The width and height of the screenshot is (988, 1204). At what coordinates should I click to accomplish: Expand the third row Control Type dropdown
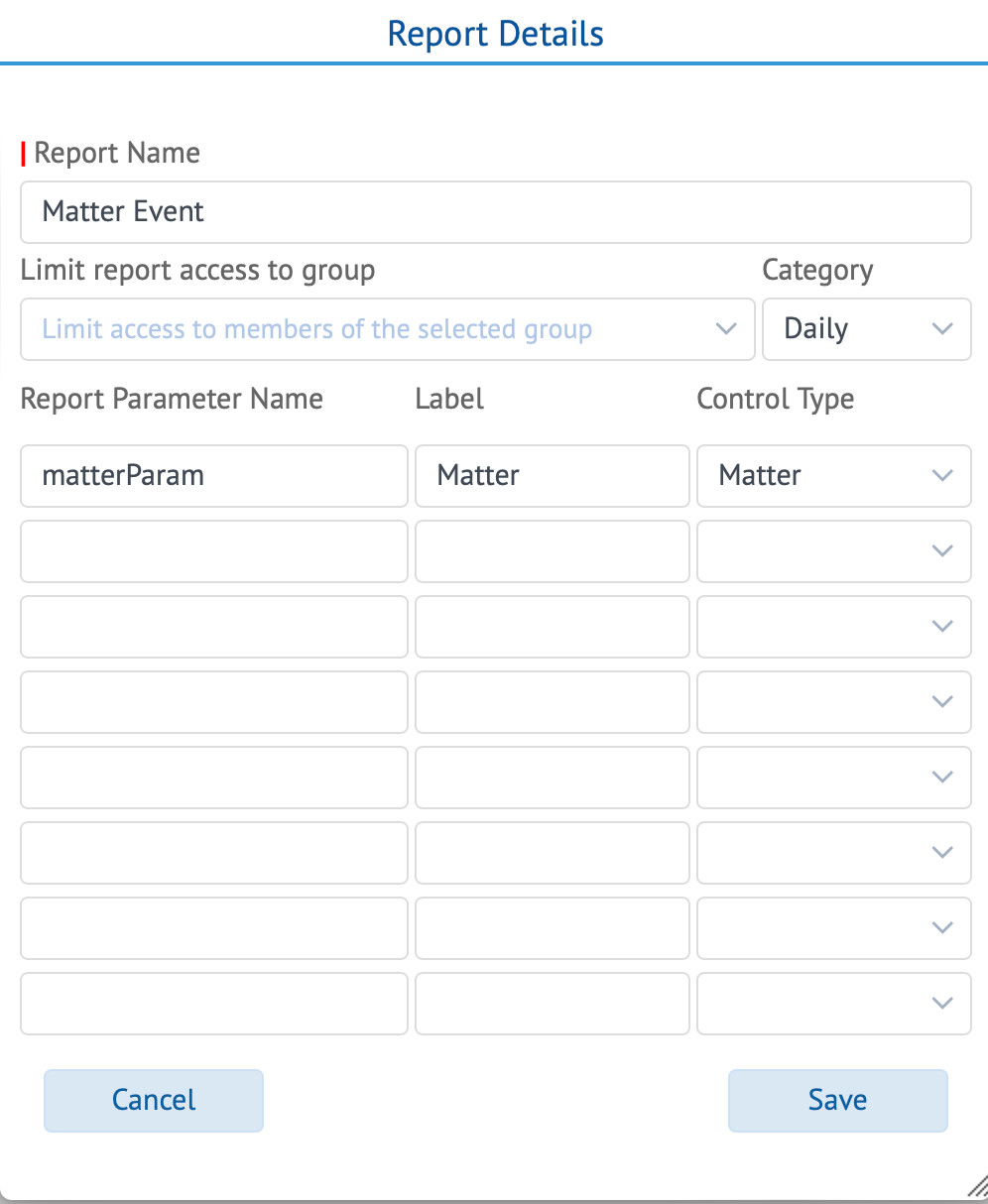[833, 627]
